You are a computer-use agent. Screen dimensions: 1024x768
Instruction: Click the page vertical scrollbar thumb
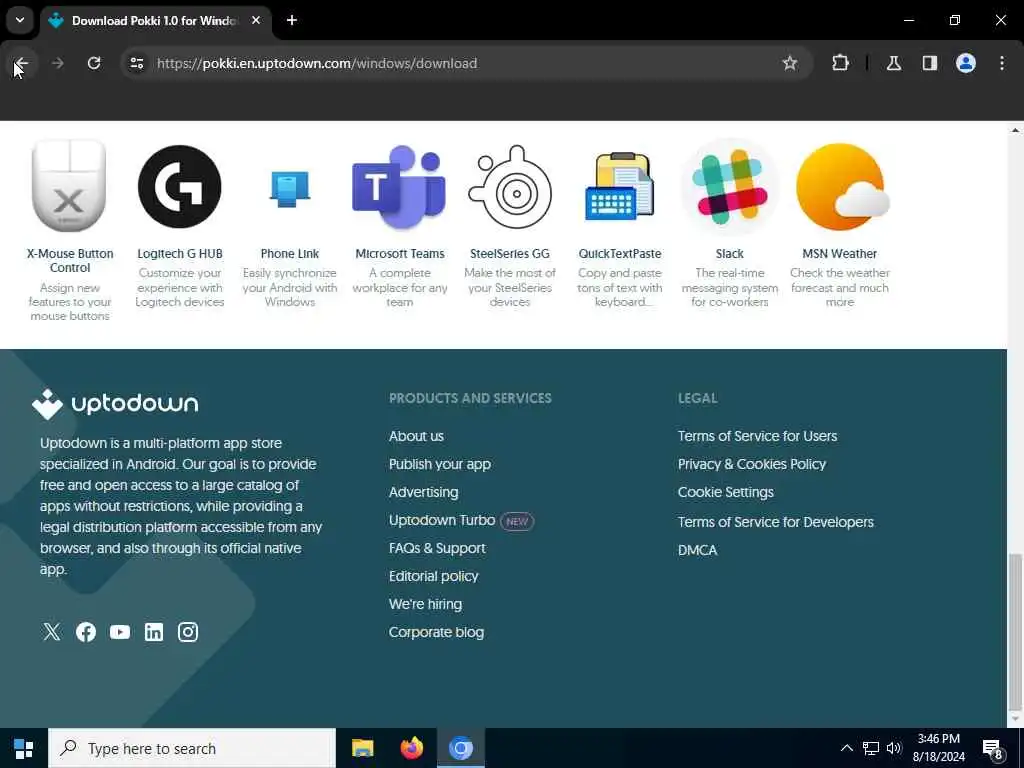coord(1014,631)
